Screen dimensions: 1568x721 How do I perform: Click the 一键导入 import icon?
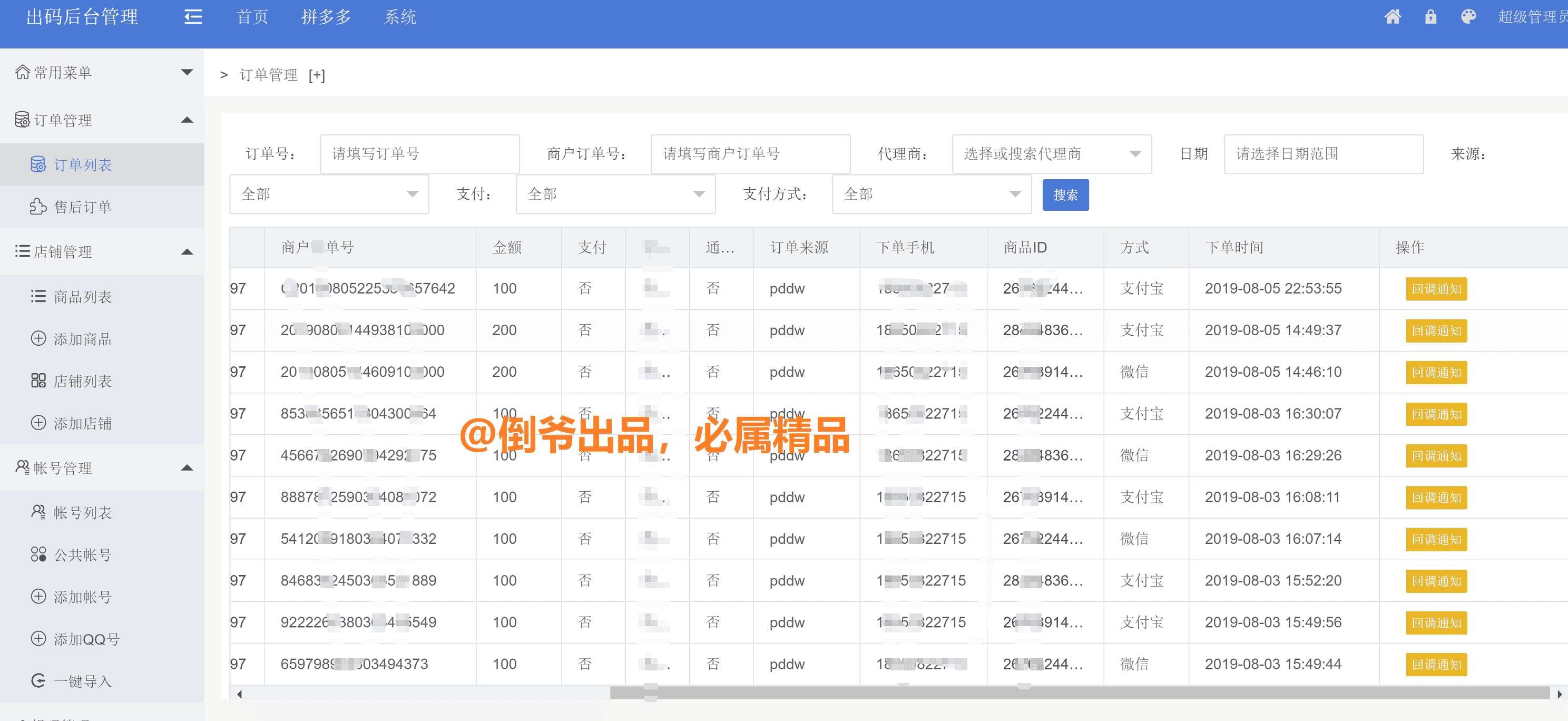38,681
